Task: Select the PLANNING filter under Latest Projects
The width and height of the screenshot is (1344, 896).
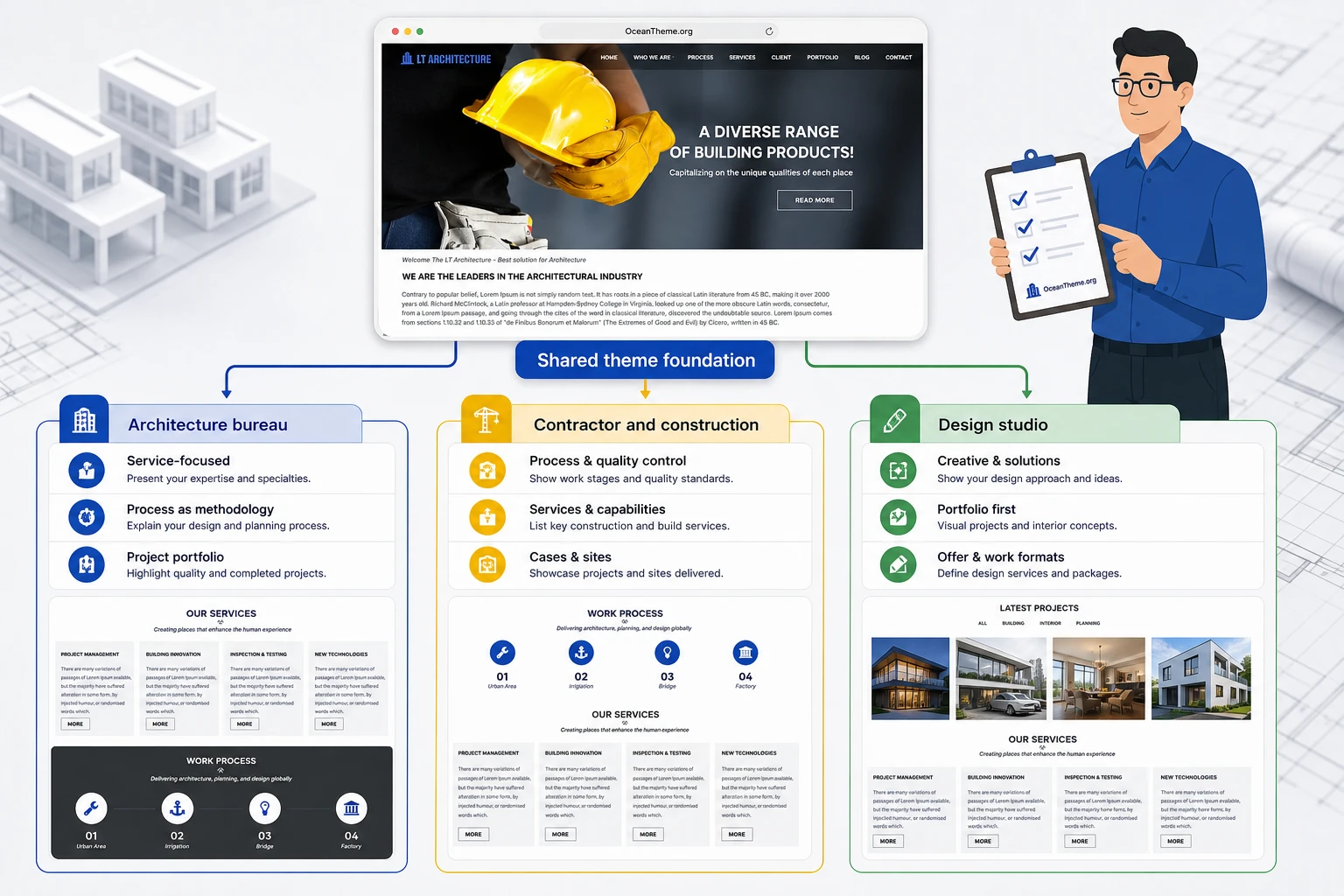Action: pyautogui.click(x=1088, y=623)
